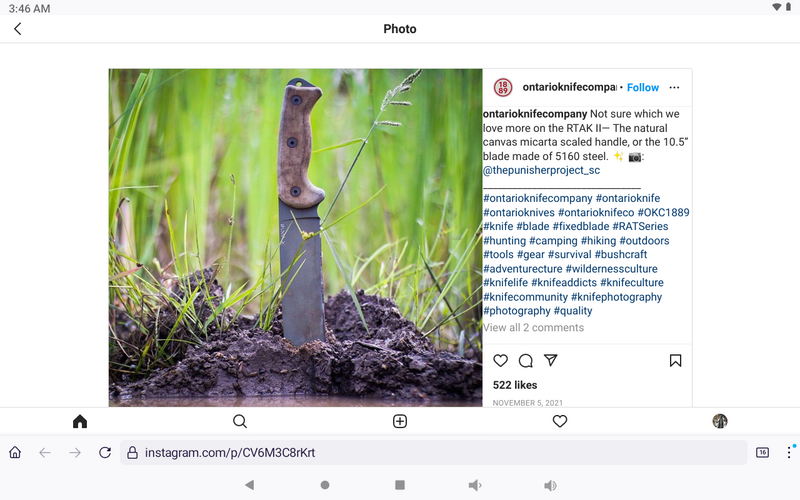The image size is (800, 500).
Task: Open the 522 likes list
Action: [515, 385]
